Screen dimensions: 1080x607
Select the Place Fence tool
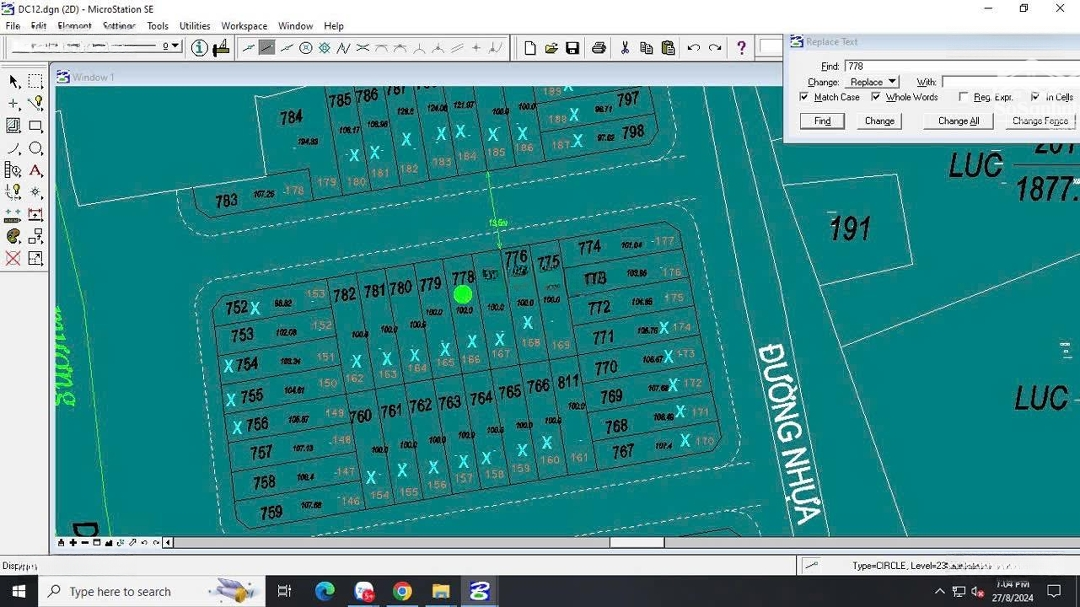[x=36, y=81]
